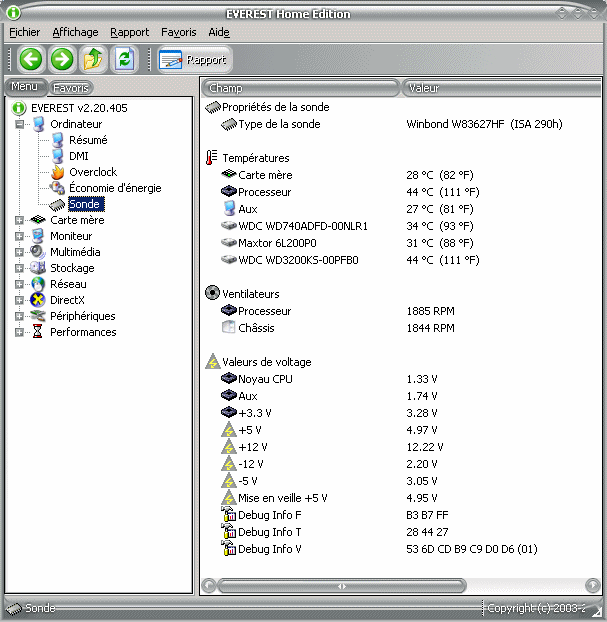This screenshot has width=607, height=622.
Task: Click the Refresh toolbar icon
Action: tap(124, 59)
